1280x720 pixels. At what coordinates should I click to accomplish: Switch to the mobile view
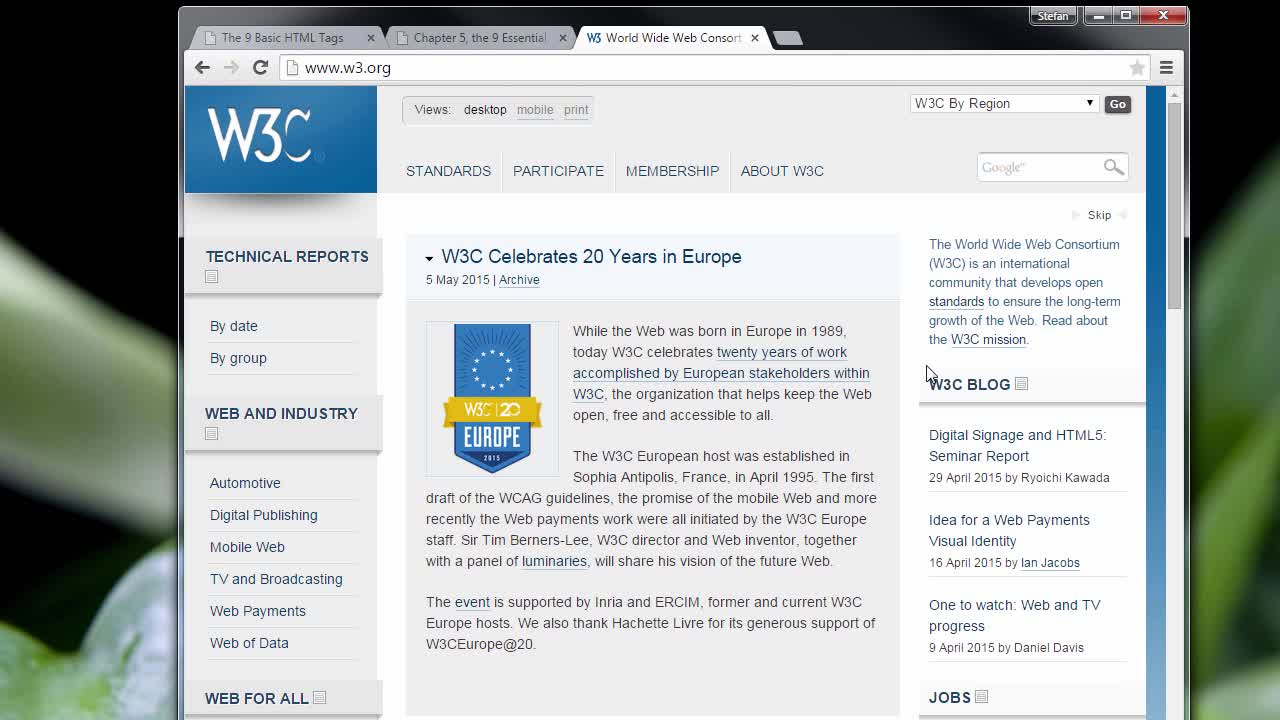coord(535,110)
